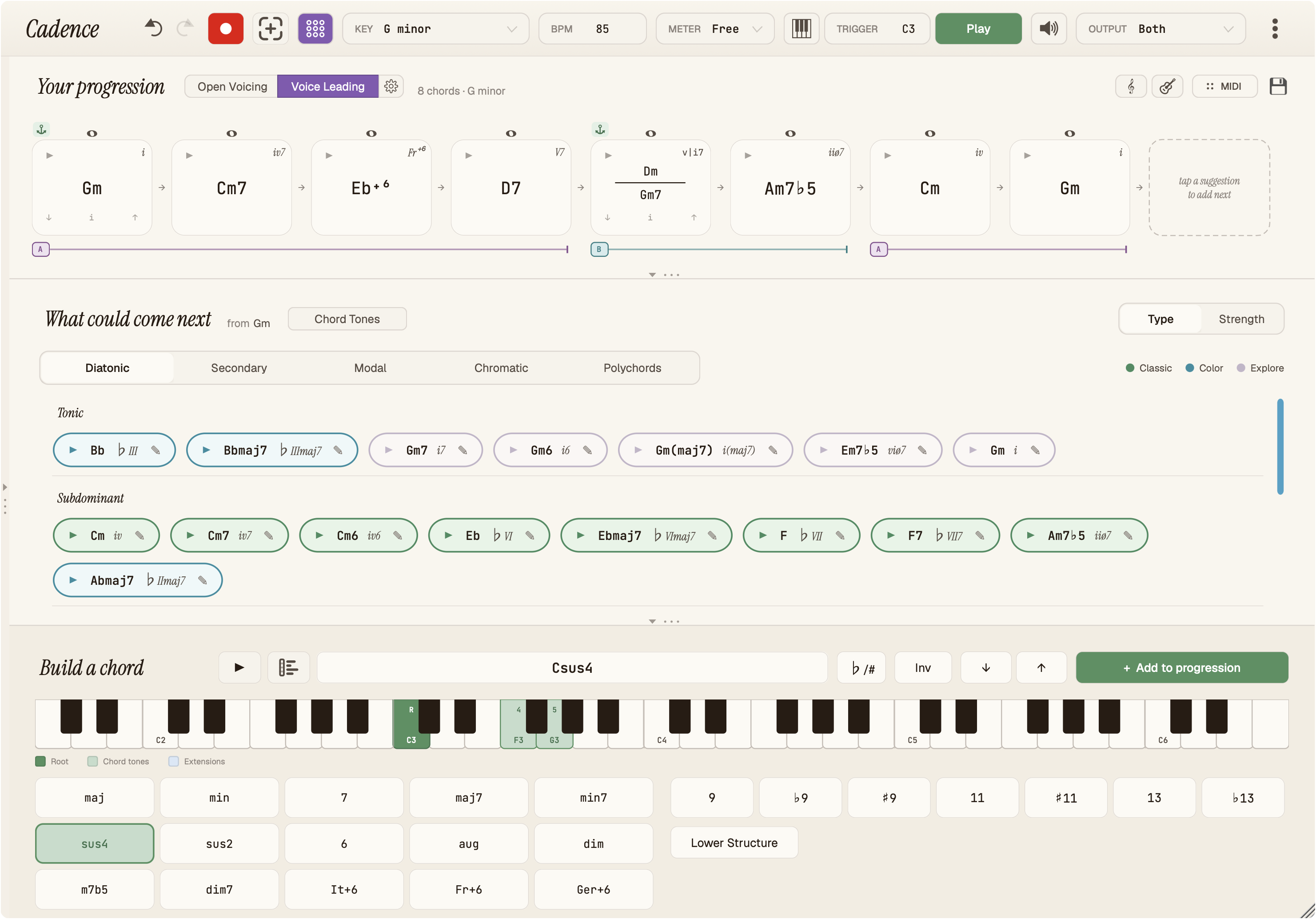Select sus4 chord quality
Screen dimensions: 1316x919
95,843
